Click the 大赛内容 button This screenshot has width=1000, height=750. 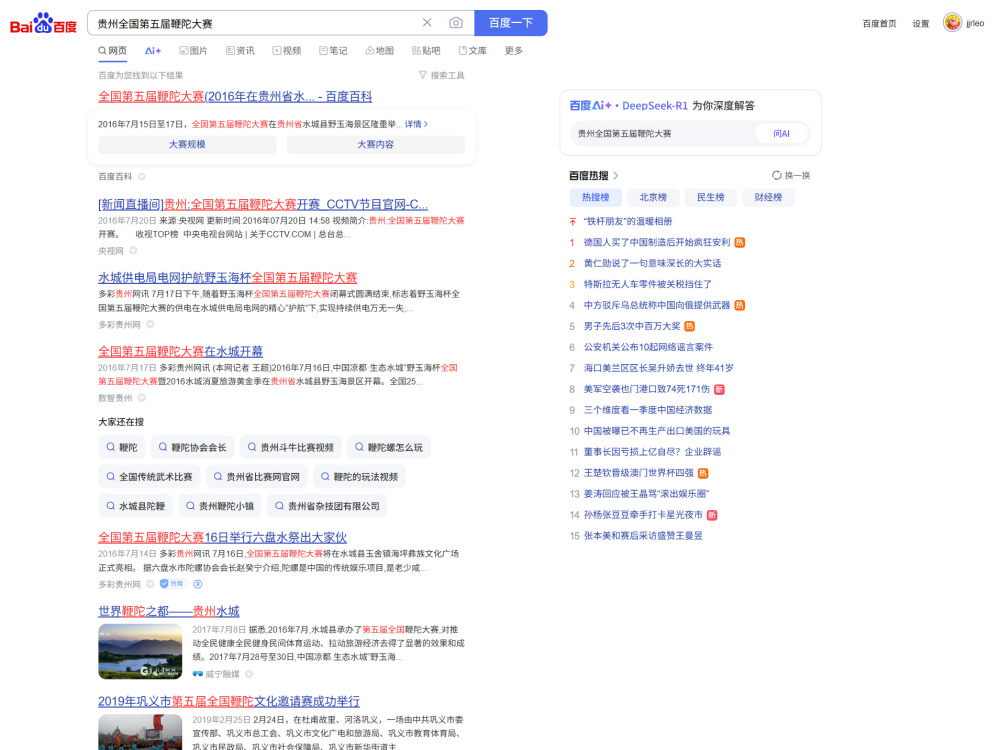click(376, 145)
